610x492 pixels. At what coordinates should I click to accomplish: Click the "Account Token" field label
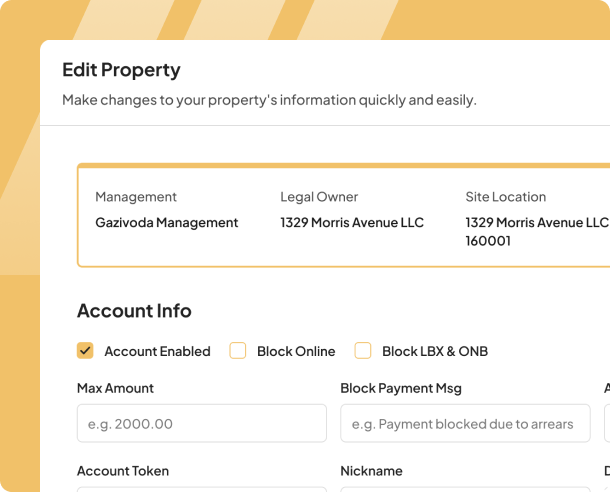[x=123, y=471]
